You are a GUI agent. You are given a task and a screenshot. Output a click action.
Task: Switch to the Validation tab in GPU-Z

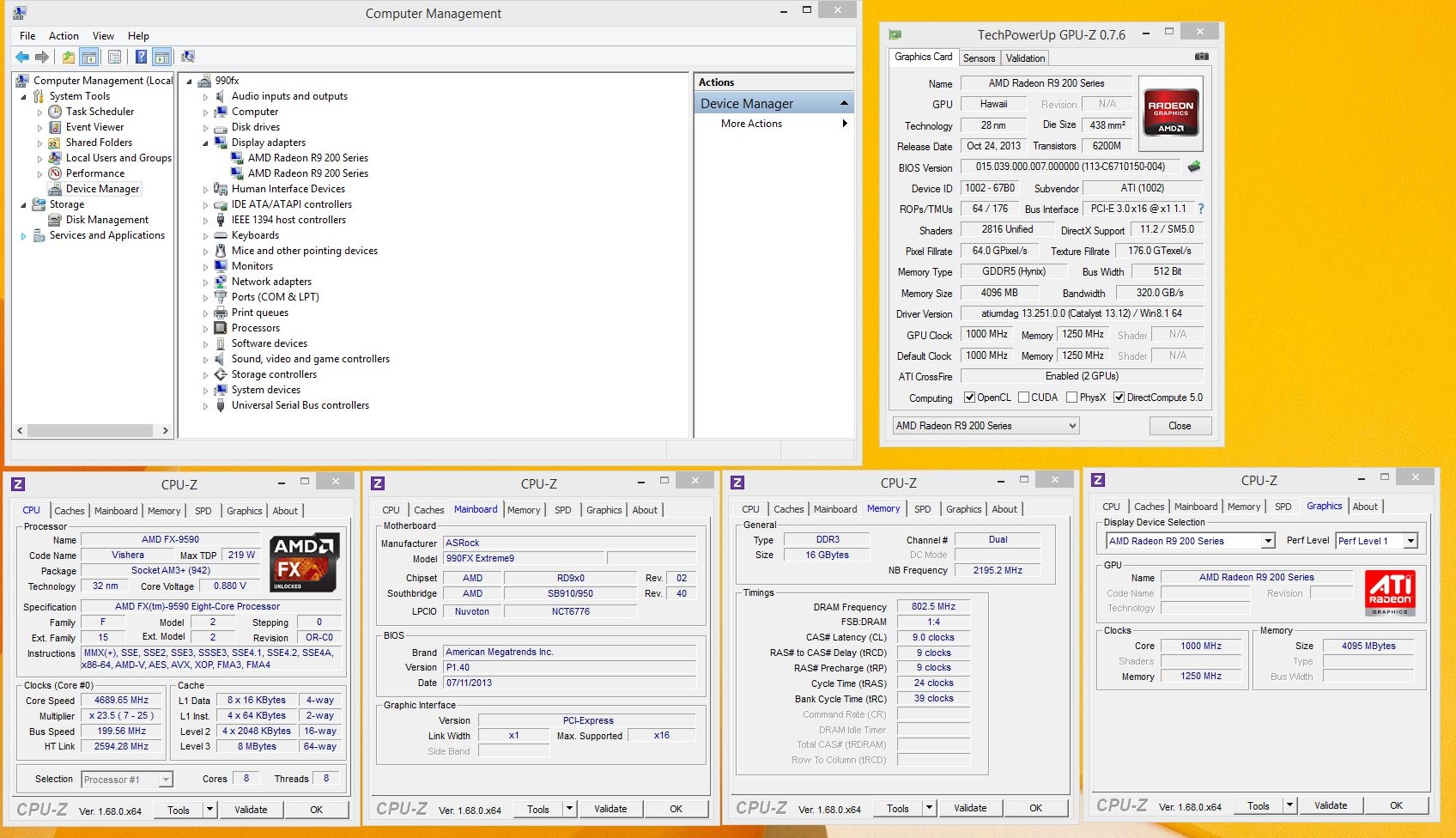1025,58
